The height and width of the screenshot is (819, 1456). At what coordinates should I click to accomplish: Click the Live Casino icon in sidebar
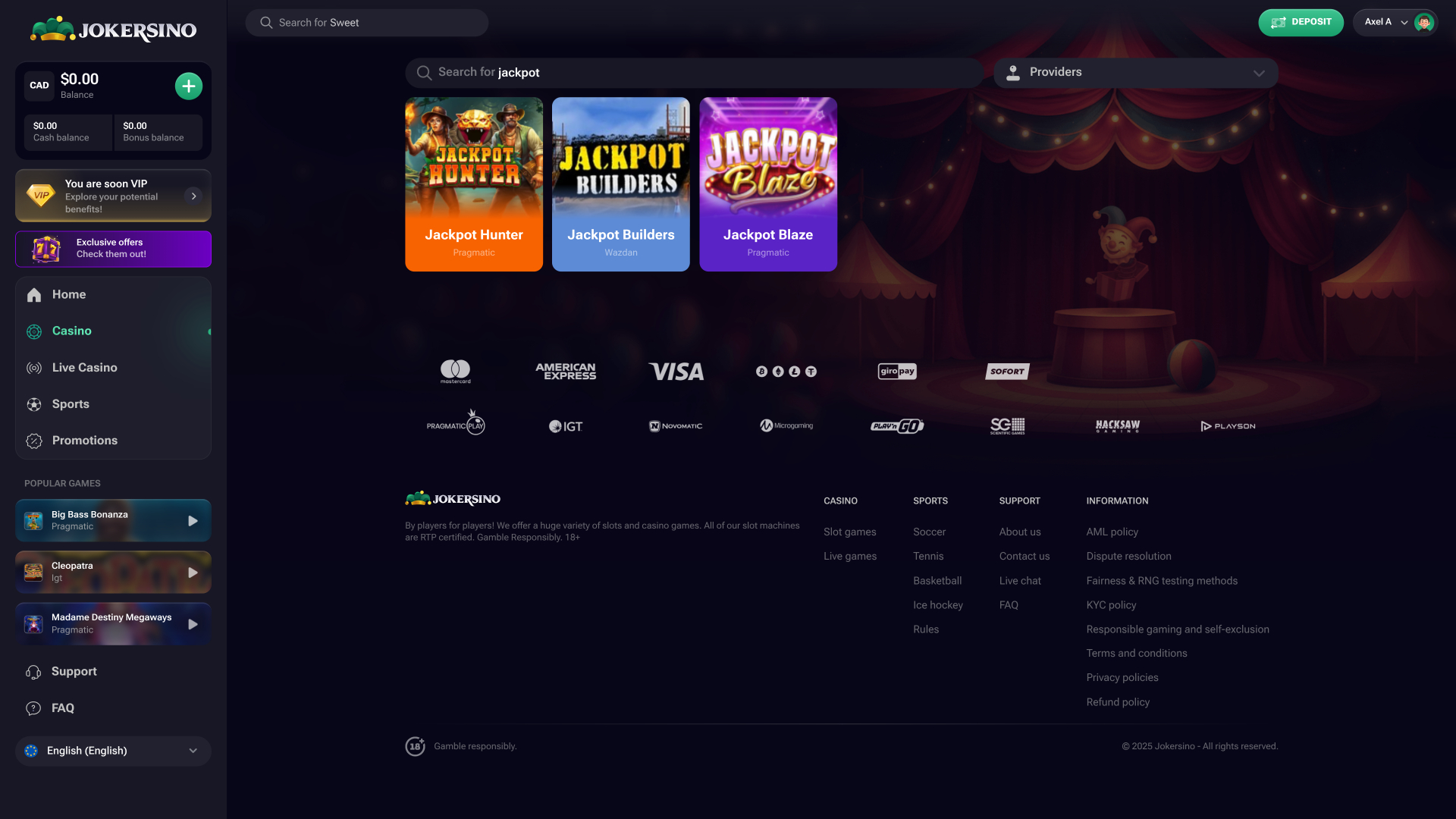tap(34, 368)
